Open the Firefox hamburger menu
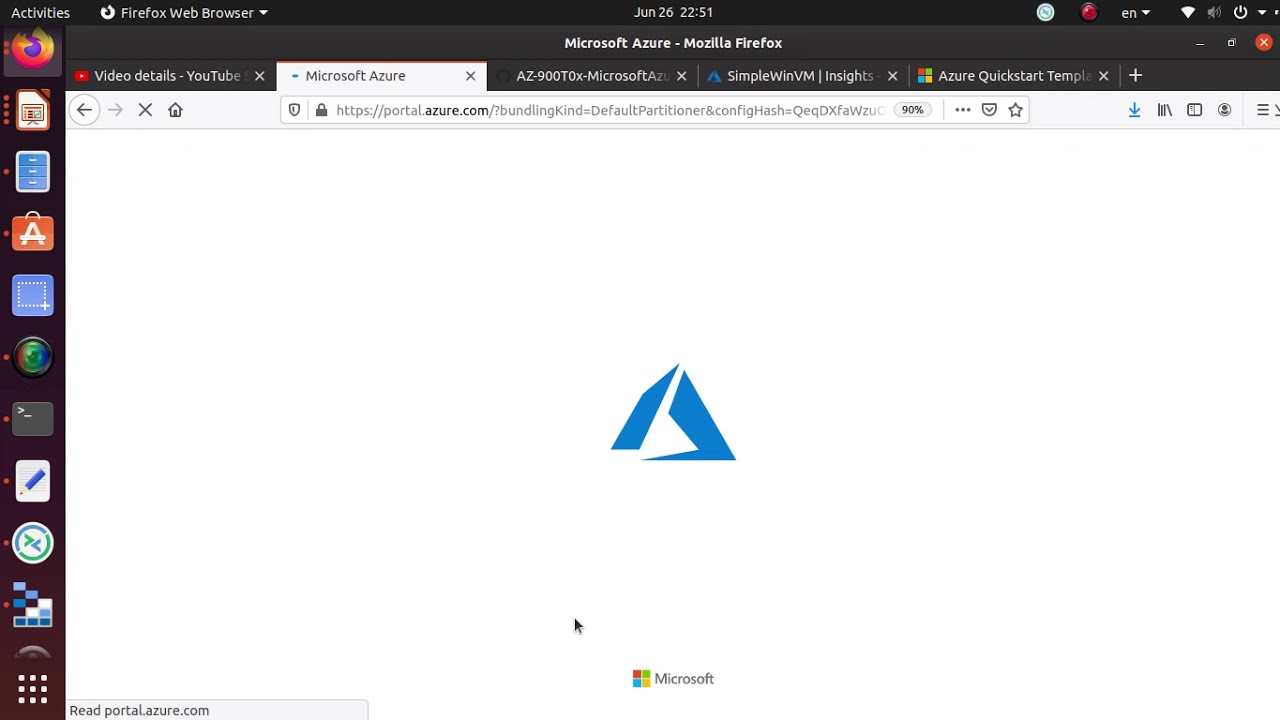 [x=1262, y=110]
